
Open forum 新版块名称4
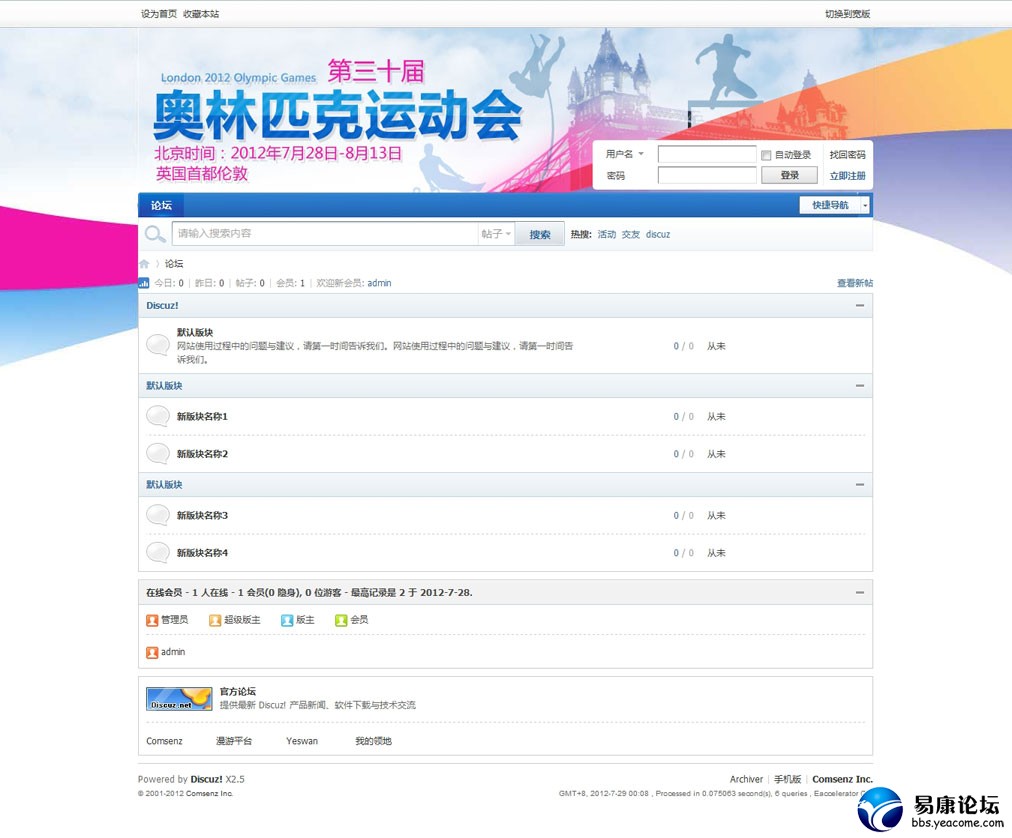click(x=202, y=553)
